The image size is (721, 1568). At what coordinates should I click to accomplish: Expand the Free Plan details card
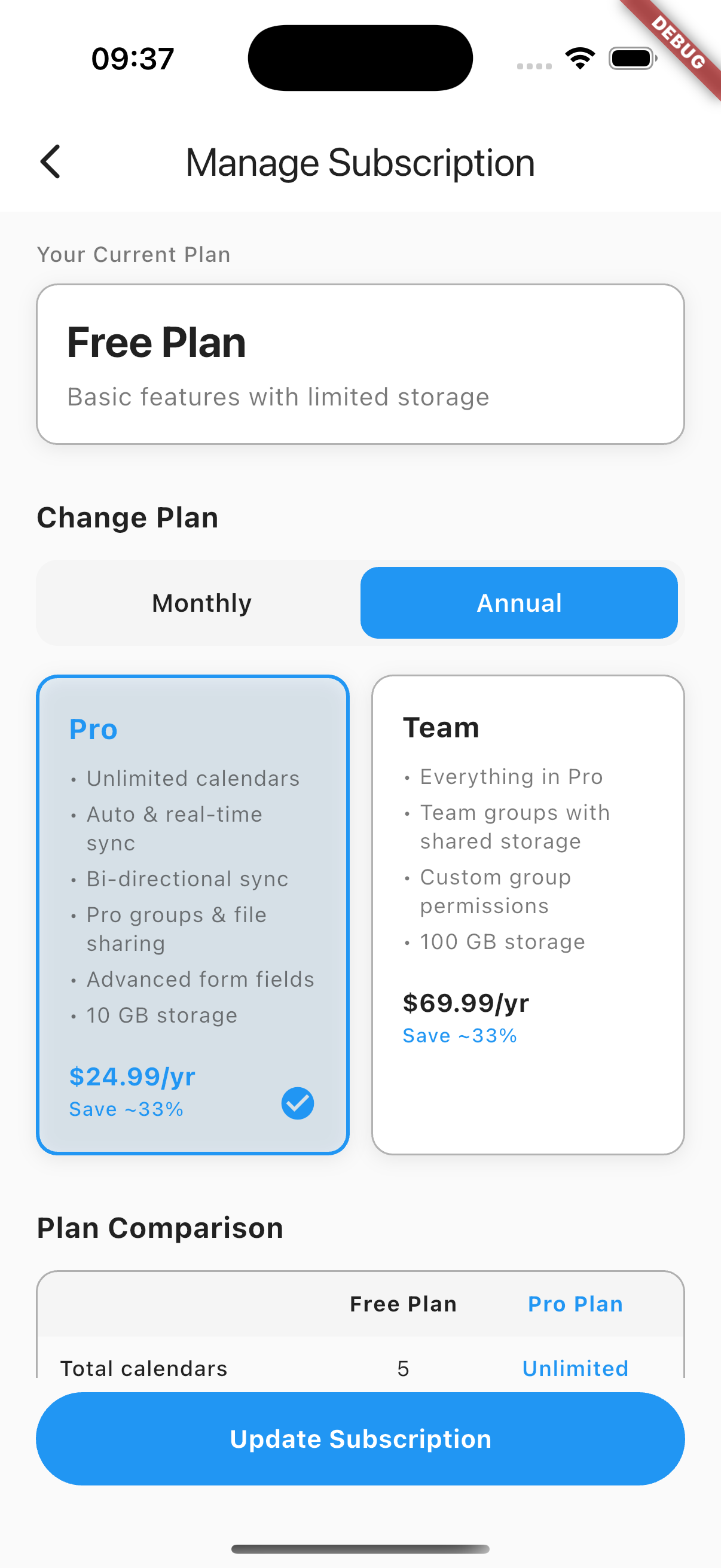coord(361,362)
